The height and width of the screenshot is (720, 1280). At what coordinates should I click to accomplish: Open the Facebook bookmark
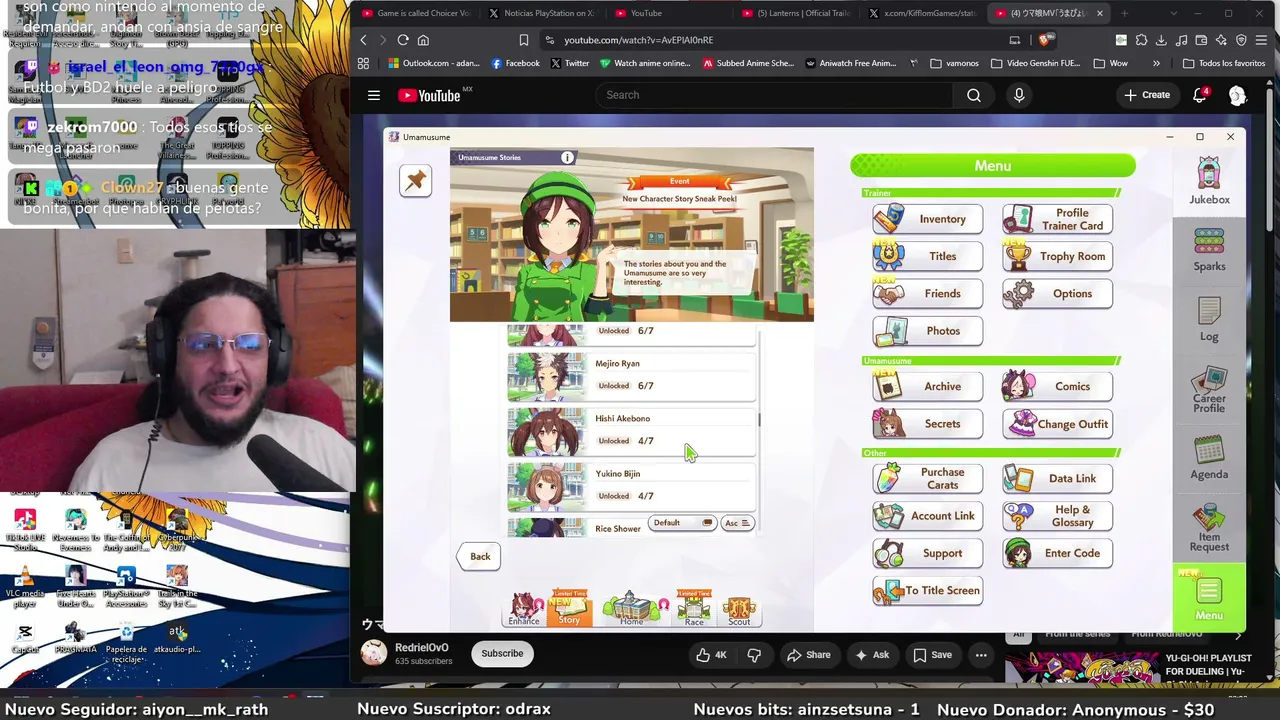515,63
